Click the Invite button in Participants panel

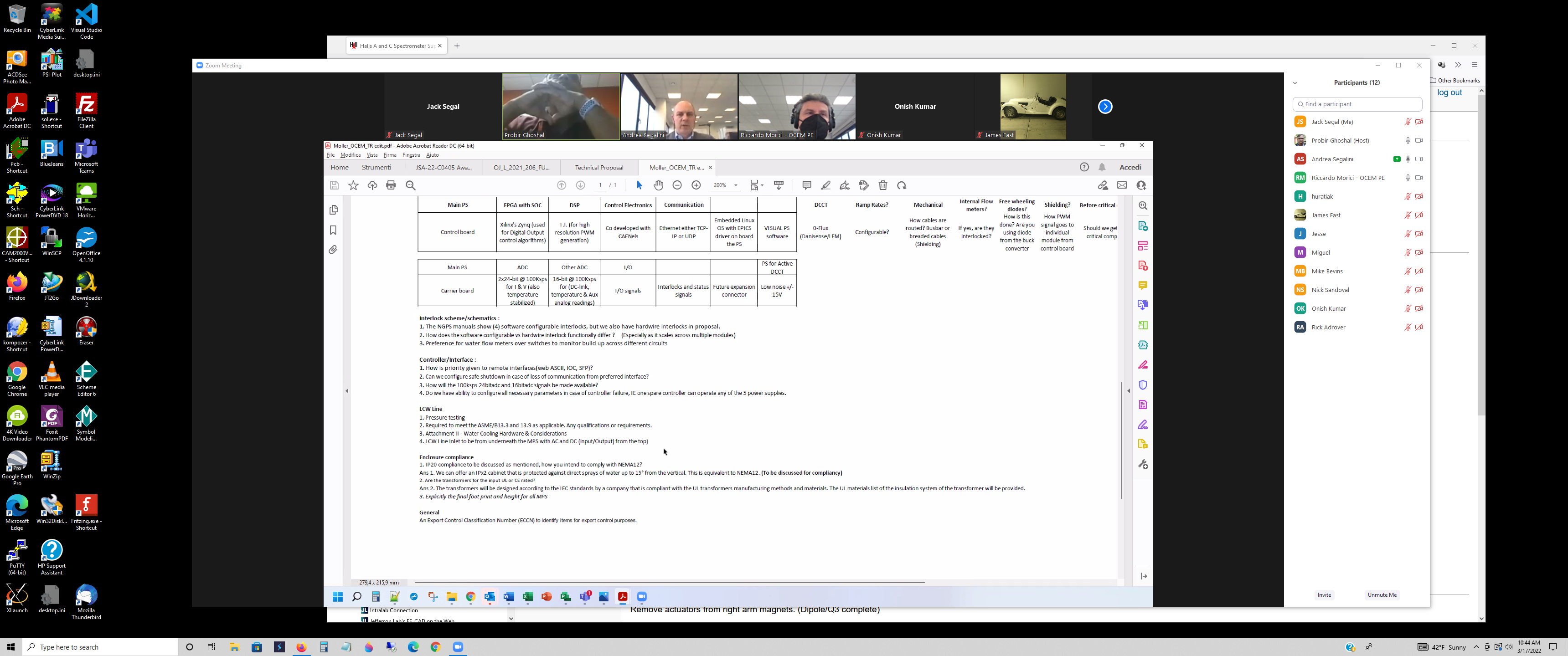point(1324,595)
